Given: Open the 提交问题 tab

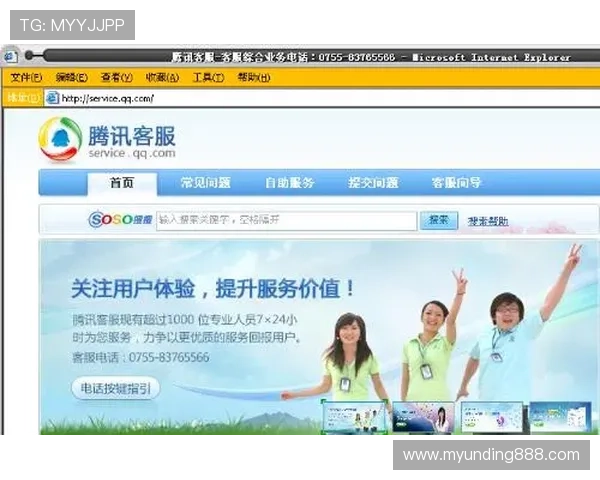Looking at the screenshot, I should point(373,183).
